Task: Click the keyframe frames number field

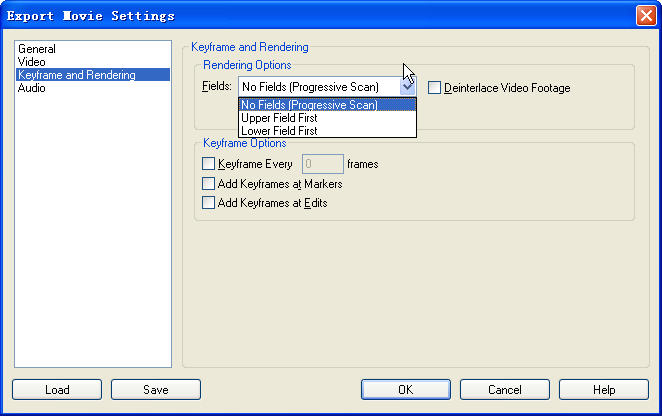Action: pos(323,164)
